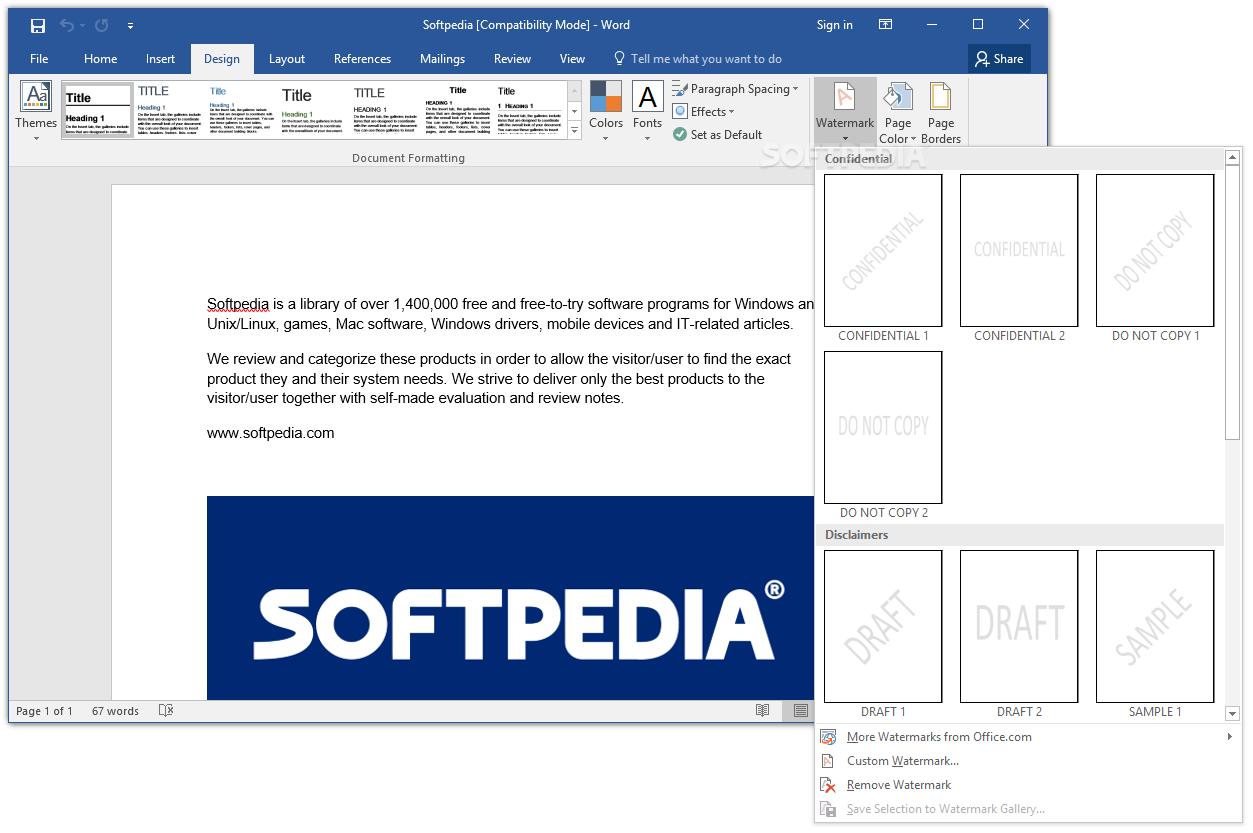Click the proofing errors status bar icon

tap(166, 711)
